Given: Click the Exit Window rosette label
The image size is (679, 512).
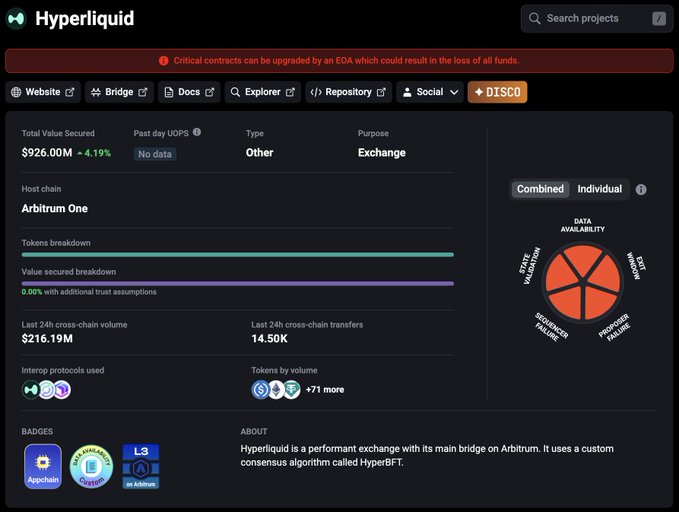Looking at the screenshot, I should pos(636,265).
